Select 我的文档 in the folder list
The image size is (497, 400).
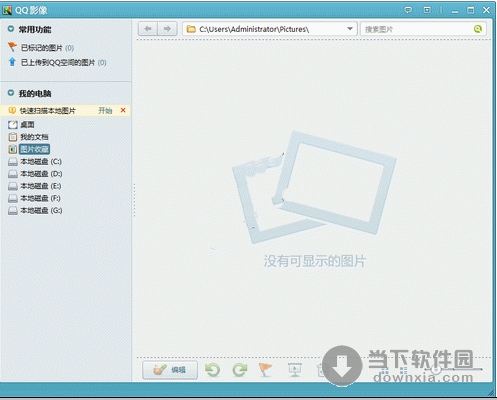pyautogui.click(x=34, y=137)
